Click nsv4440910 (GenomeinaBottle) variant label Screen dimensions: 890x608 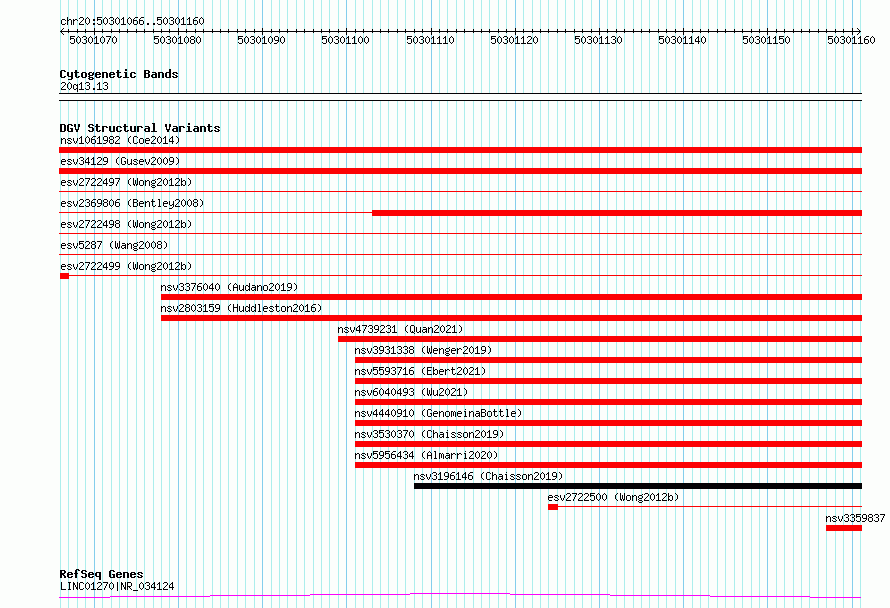[x=438, y=413]
